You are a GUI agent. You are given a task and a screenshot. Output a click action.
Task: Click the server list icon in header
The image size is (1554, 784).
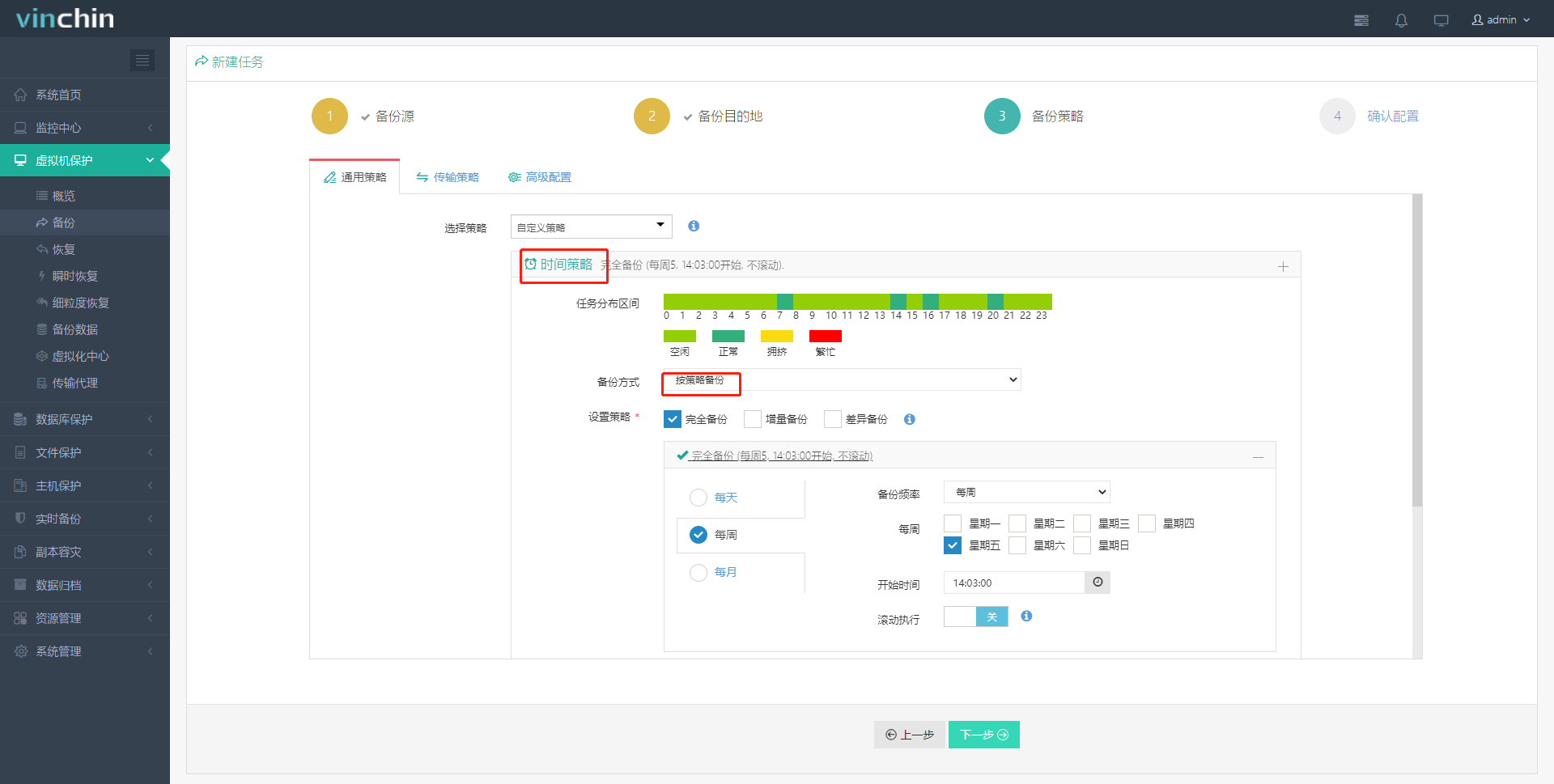1361,20
